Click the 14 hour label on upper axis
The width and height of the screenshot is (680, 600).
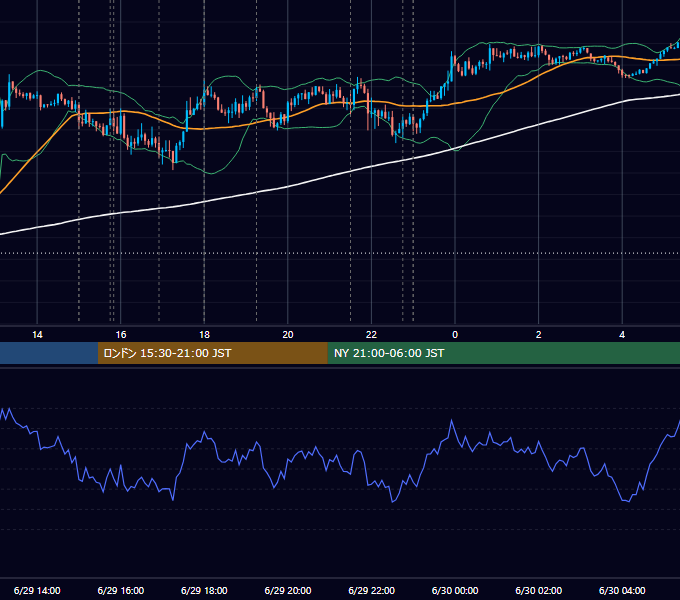point(37,335)
